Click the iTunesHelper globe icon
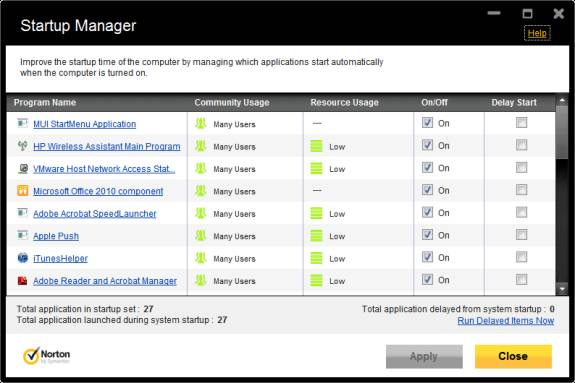This screenshot has height=383, width=575. [23, 258]
